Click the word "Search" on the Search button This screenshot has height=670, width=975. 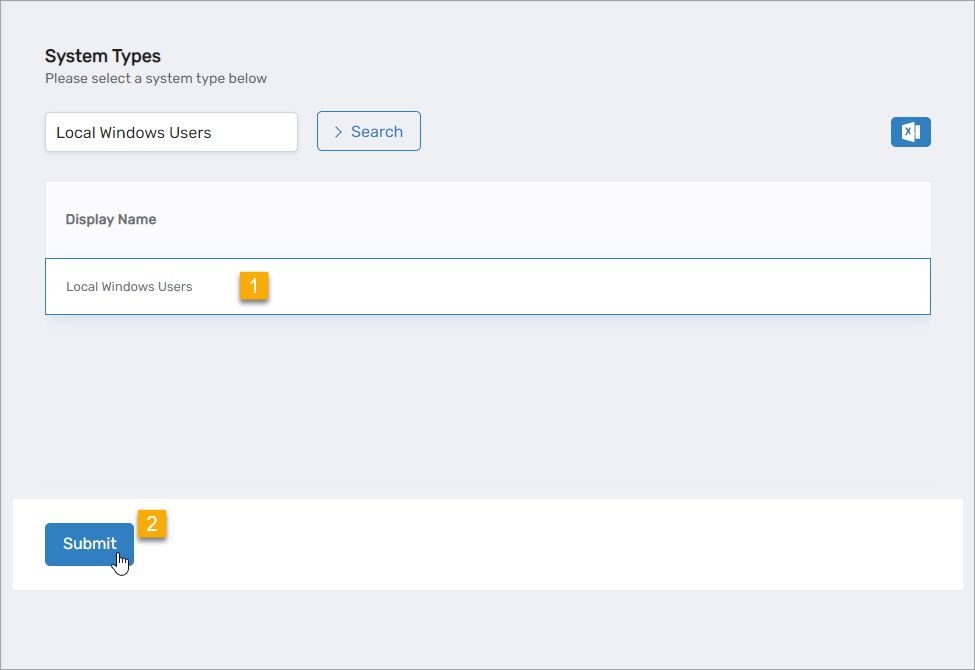point(377,132)
